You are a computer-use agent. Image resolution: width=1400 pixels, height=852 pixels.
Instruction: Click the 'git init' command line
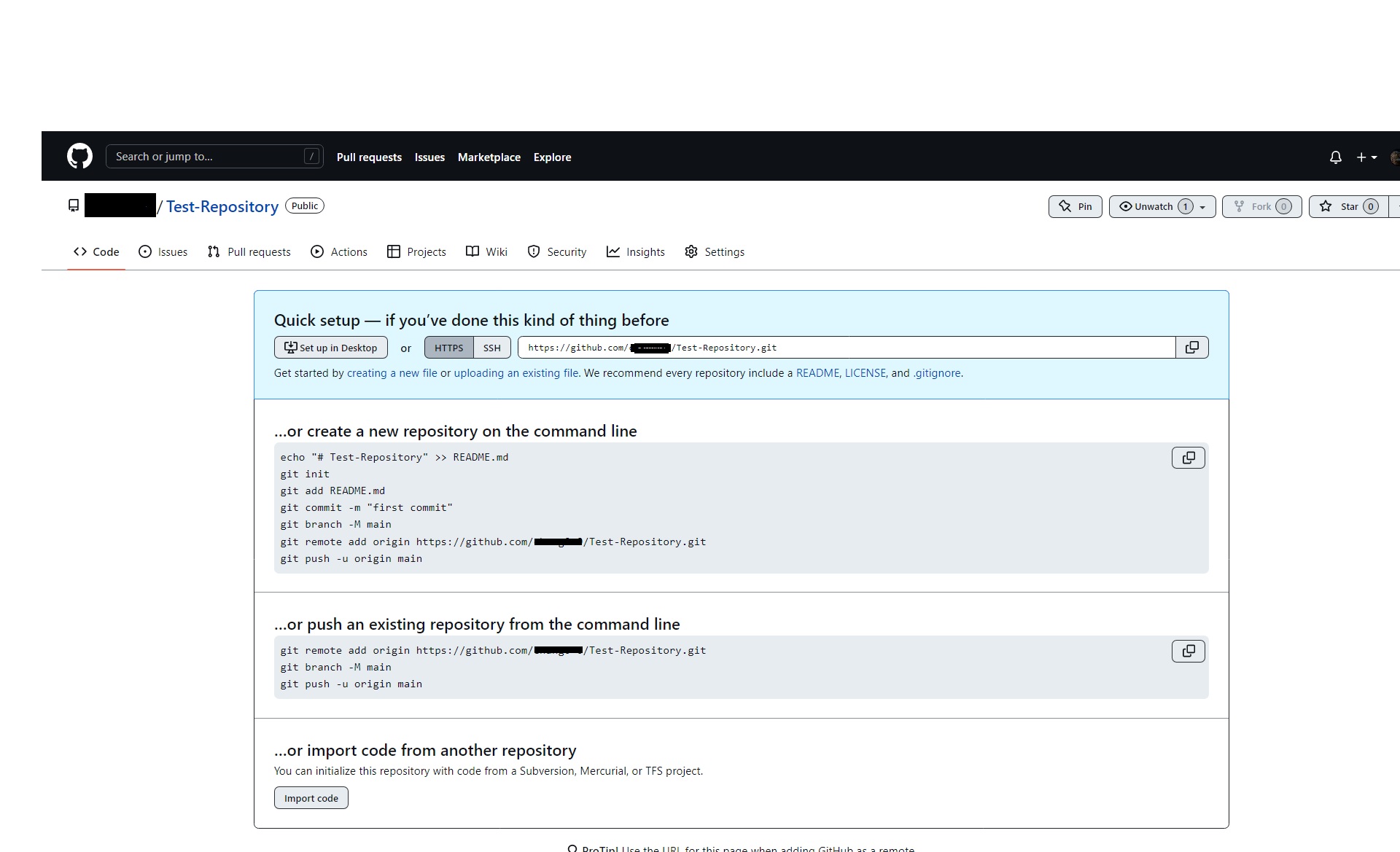[305, 474]
